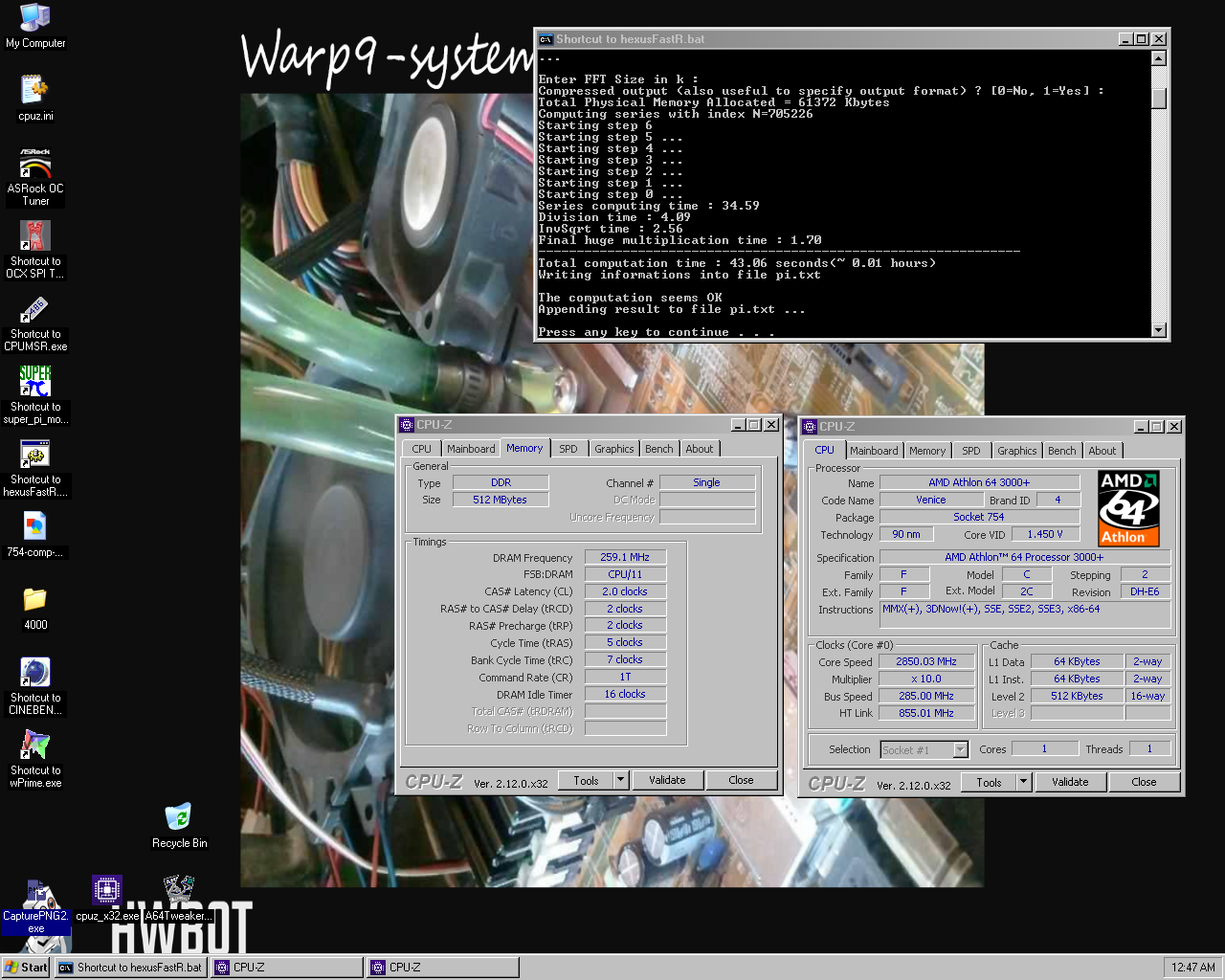Click the HT Link 855.01 MHz value
This screenshot has width=1225, height=980.
pos(925,713)
